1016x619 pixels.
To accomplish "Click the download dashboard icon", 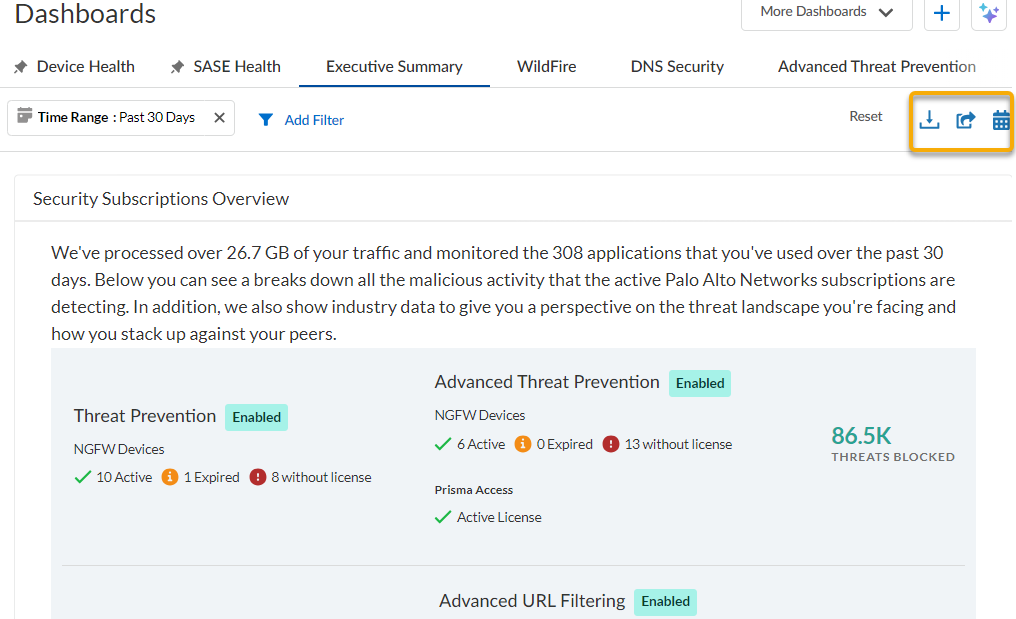I will click(x=930, y=120).
